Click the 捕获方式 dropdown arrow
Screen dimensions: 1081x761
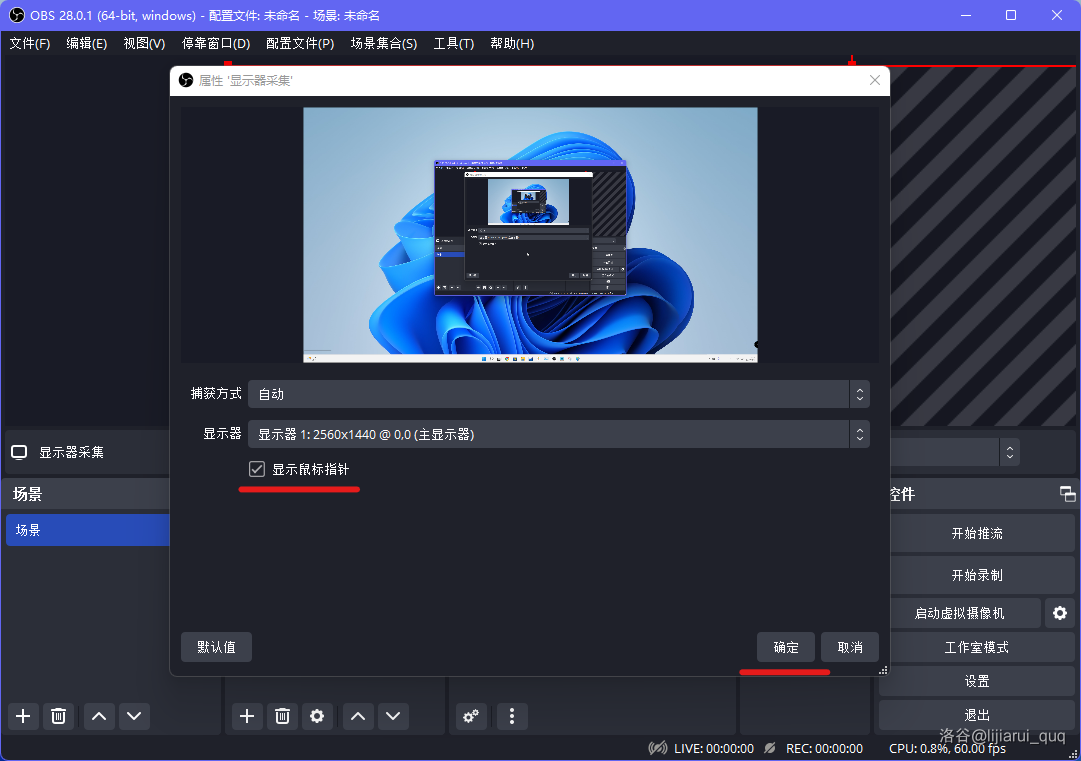point(860,394)
